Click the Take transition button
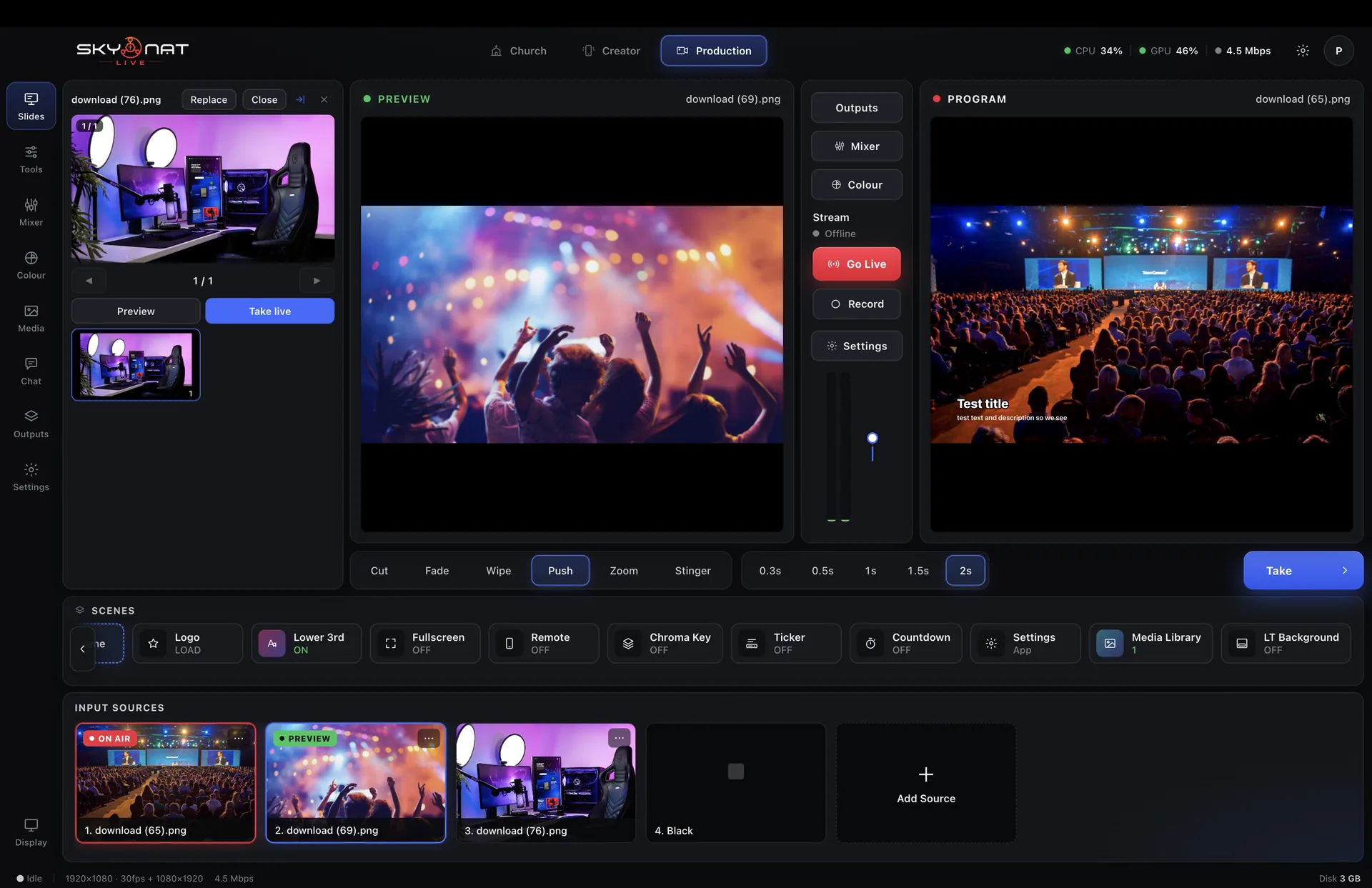This screenshot has width=1372, height=888. click(x=1303, y=571)
